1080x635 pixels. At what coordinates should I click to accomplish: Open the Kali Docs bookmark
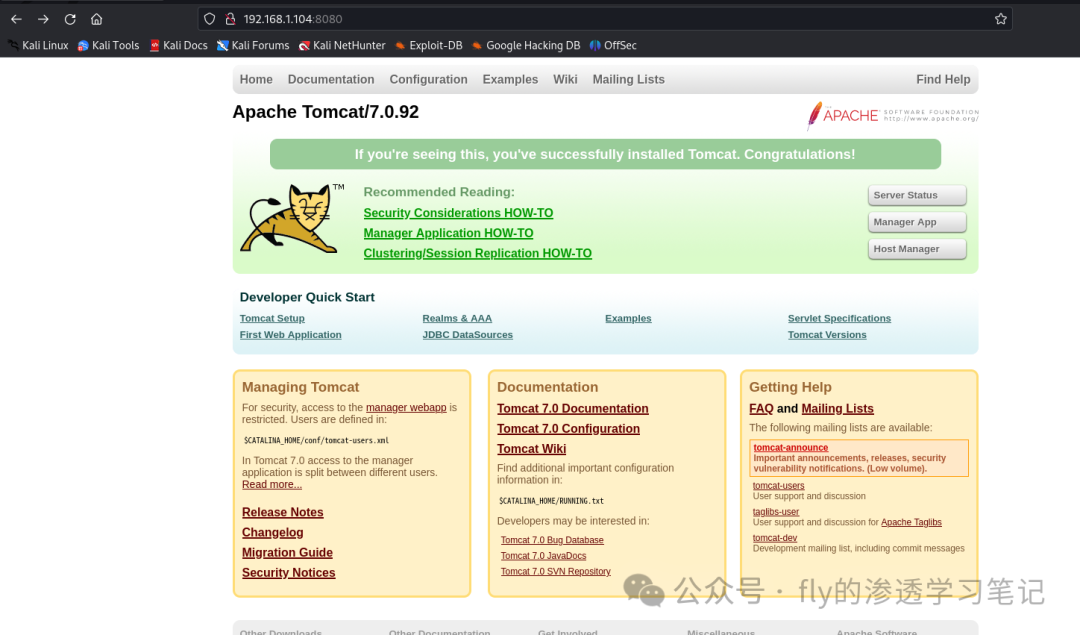click(x=178, y=45)
